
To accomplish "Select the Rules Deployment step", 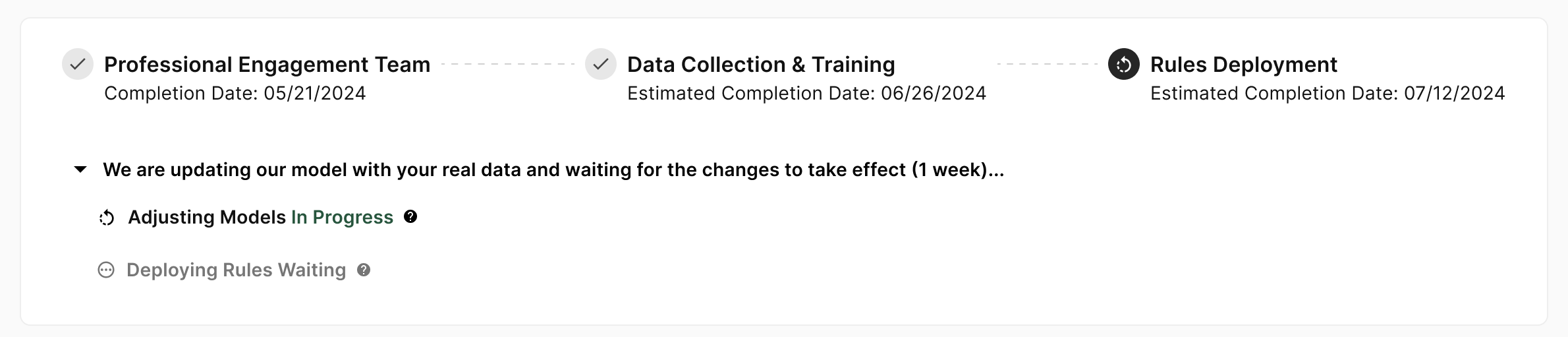I will 1243,65.
